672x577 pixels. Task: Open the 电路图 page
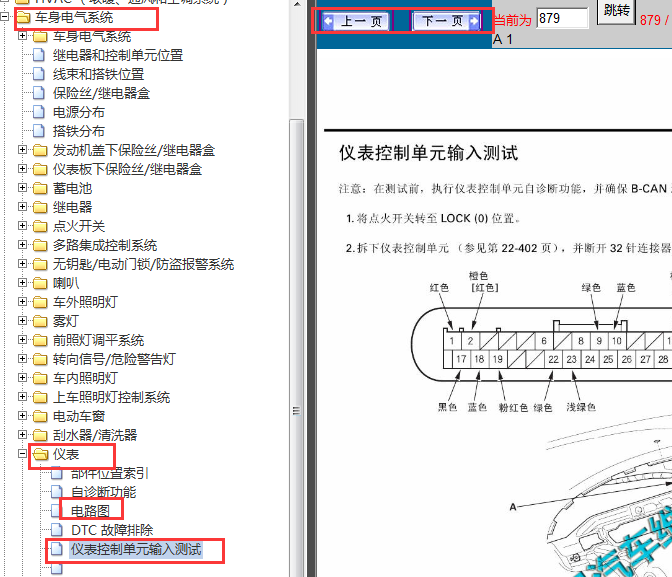click(x=90, y=511)
